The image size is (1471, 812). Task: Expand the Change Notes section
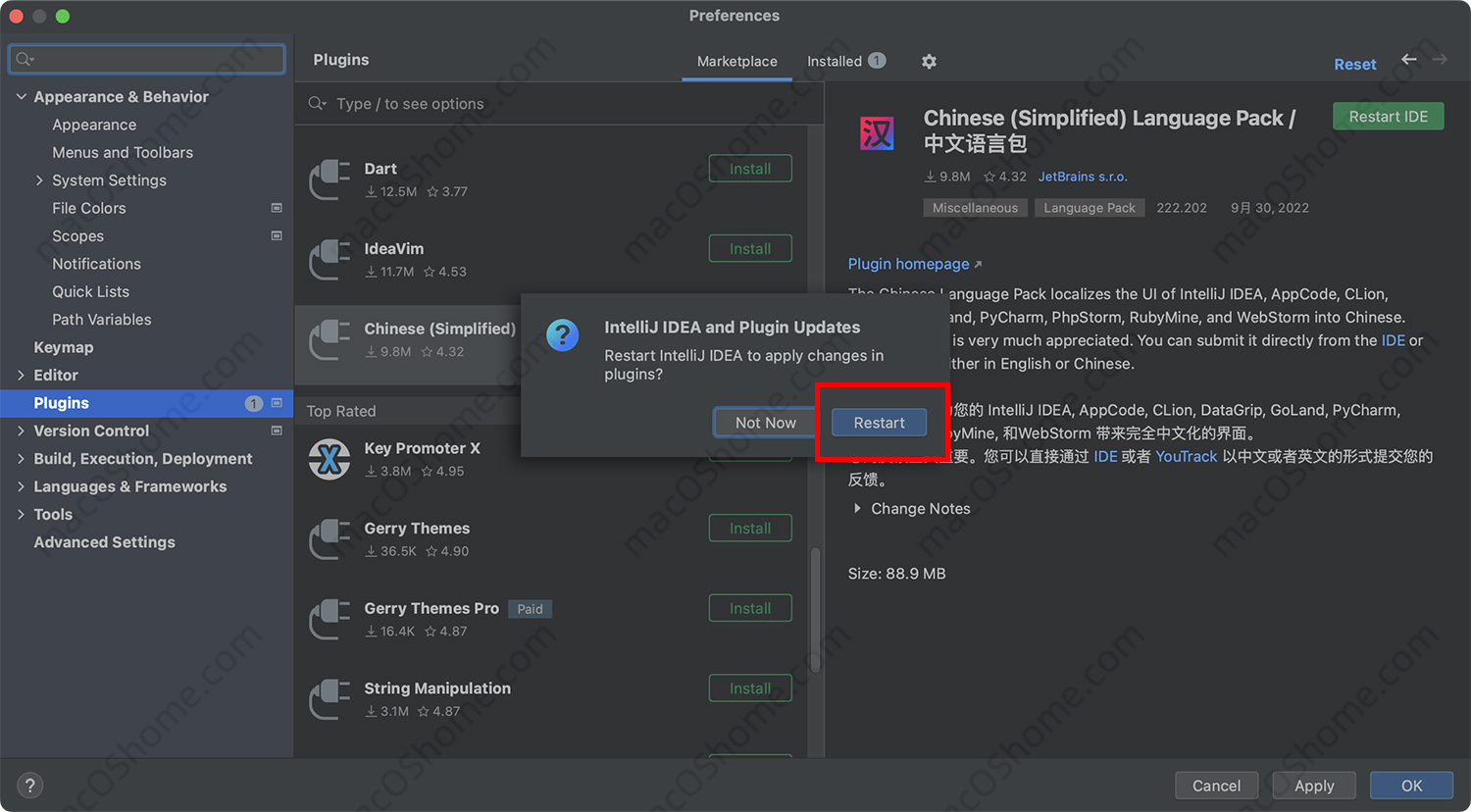[x=857, y=508]
